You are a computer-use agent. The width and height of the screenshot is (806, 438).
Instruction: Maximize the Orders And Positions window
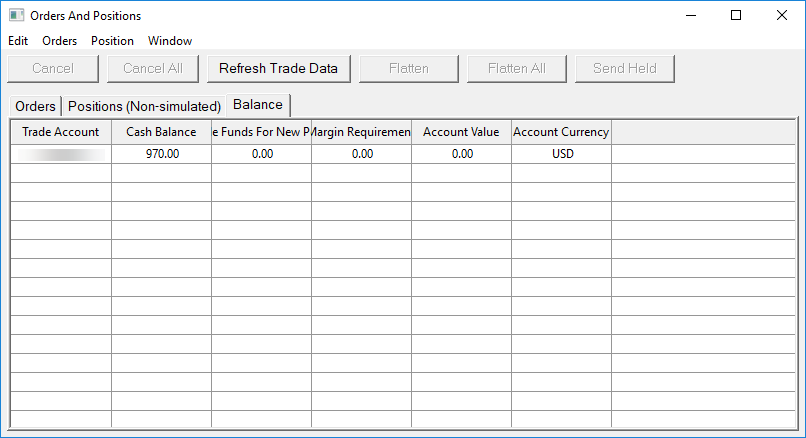pos(736,15)
